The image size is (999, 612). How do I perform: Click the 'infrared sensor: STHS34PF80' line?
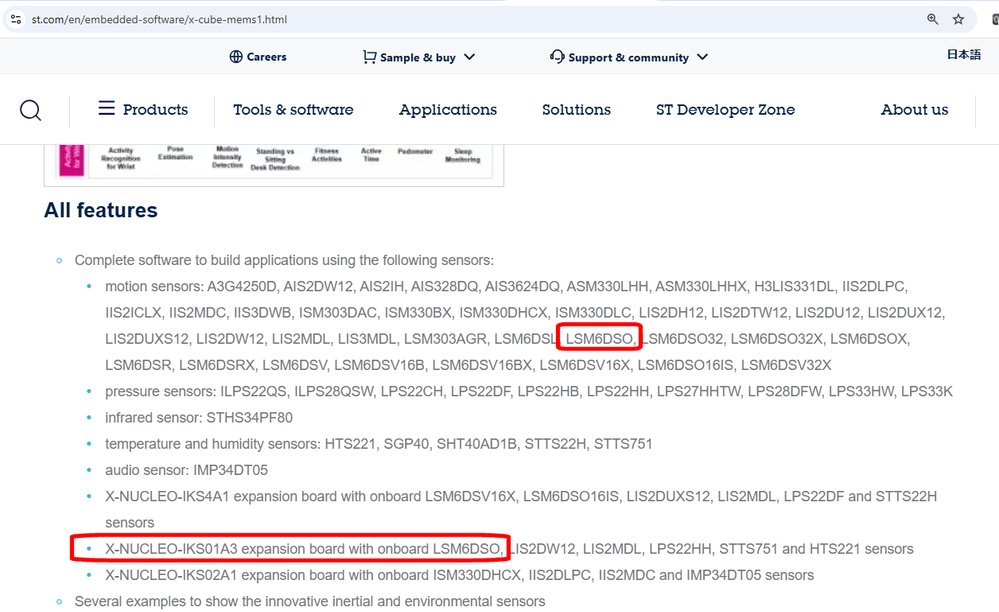click(x=199, y=418)
